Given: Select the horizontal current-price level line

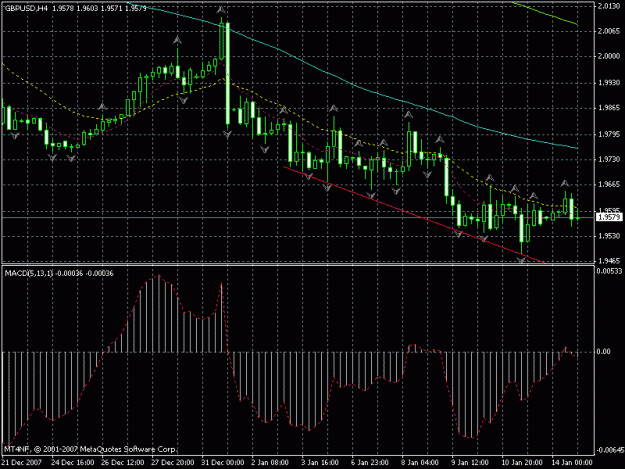Looking at the screenshot, I should [x=298, y=218].
